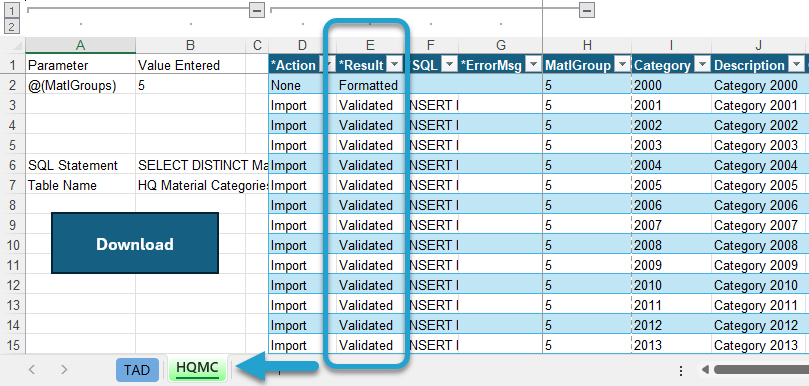
Task: Select column G header
Action: click(500, 45)
